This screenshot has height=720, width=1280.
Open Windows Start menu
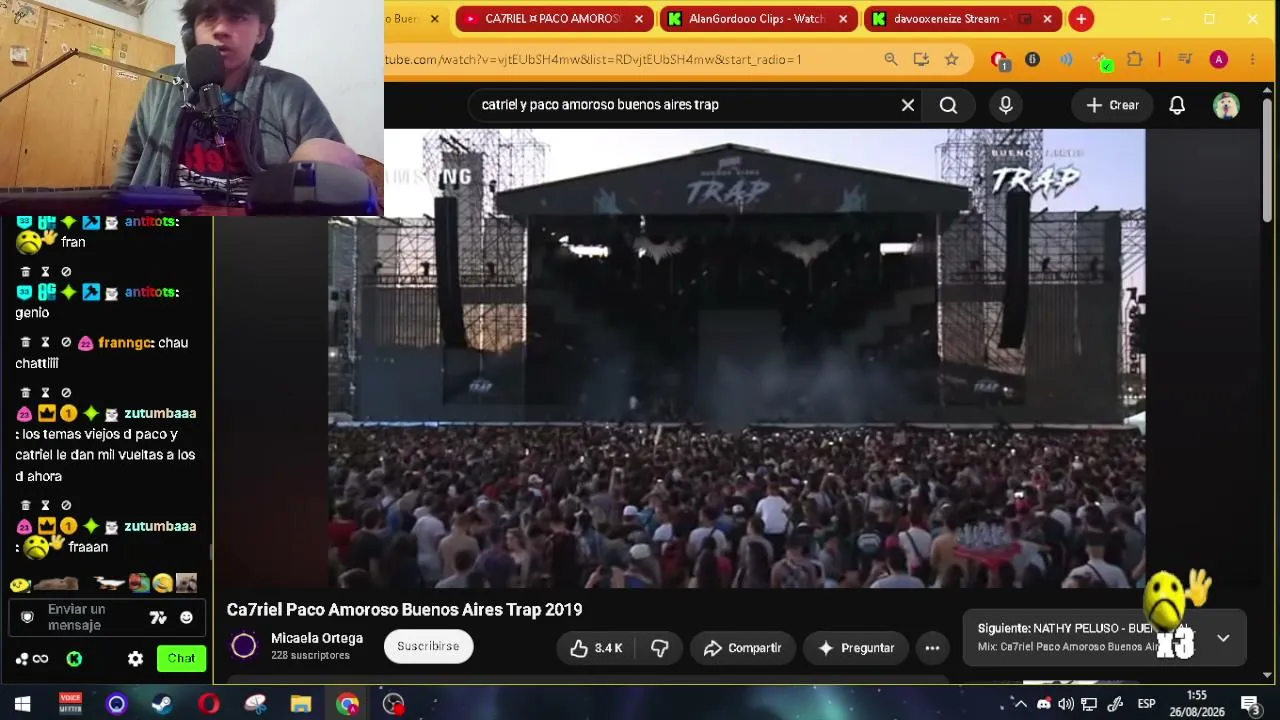[x=22, y=704]
